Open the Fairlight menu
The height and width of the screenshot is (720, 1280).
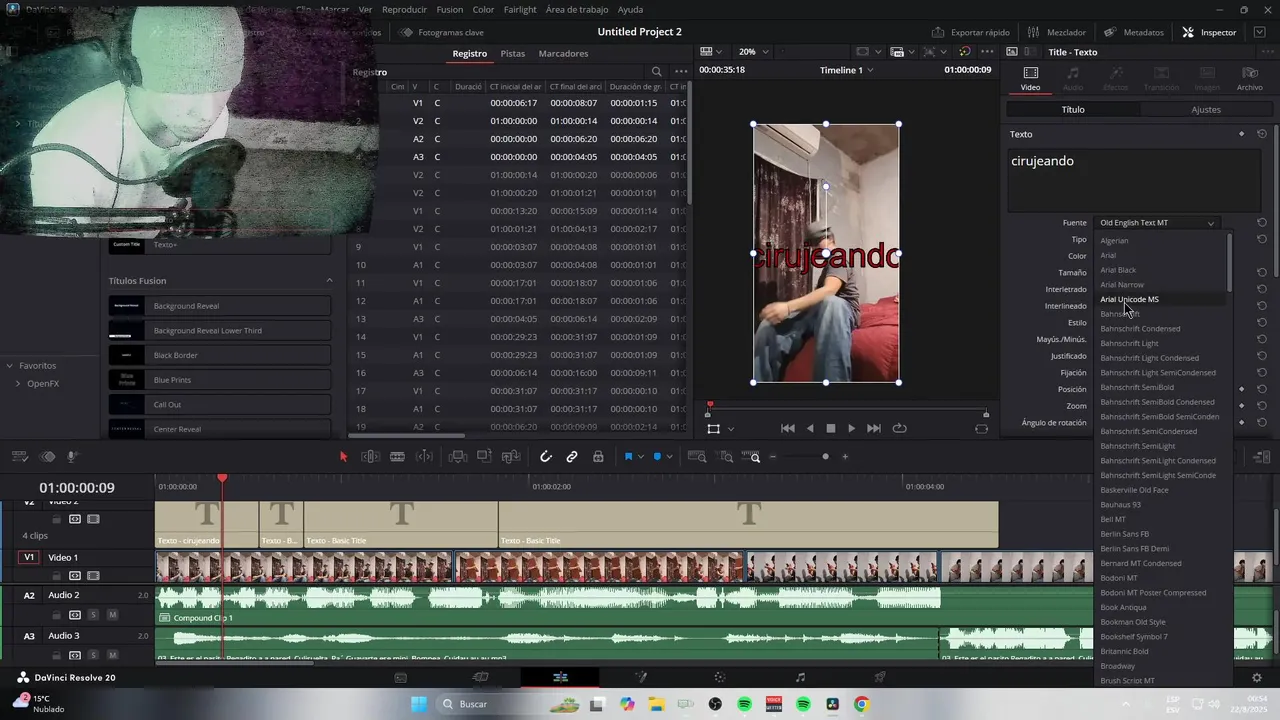tap(520, 9)
